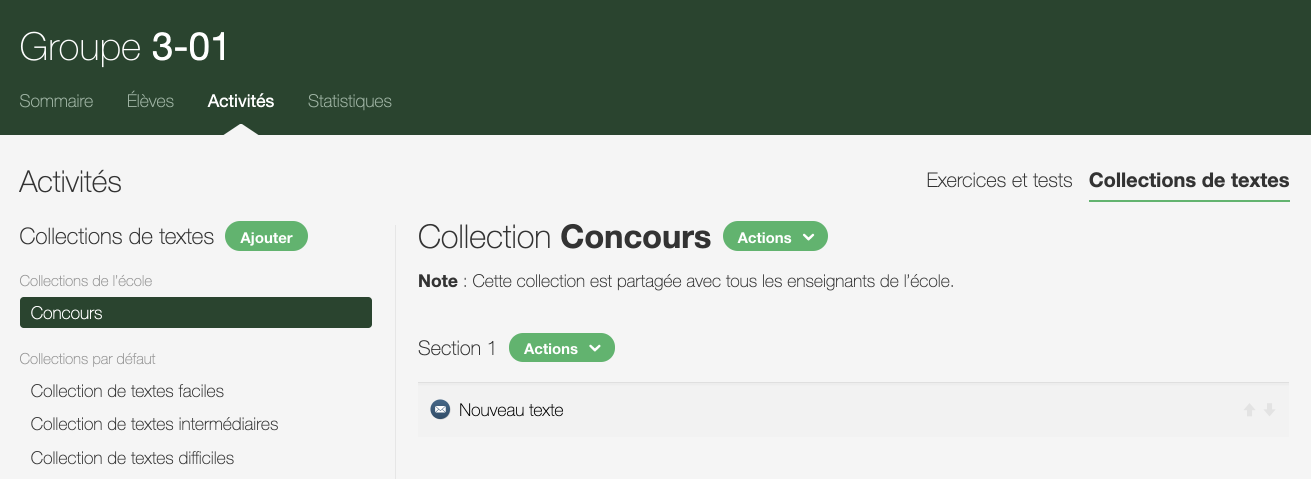Screen dimensions: 1311x479
Task: Click the envelope icon beside Nouveau texte
Action: coord(440,410)
